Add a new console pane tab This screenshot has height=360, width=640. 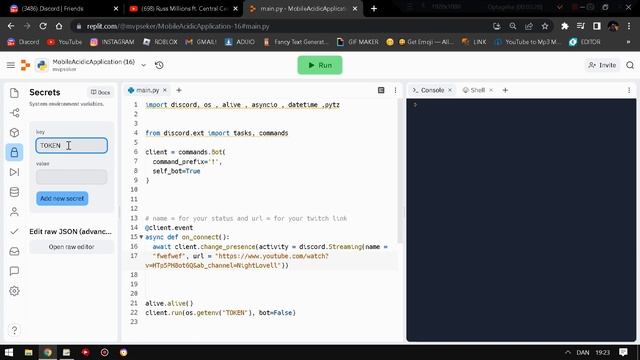(x=505, y=90)
